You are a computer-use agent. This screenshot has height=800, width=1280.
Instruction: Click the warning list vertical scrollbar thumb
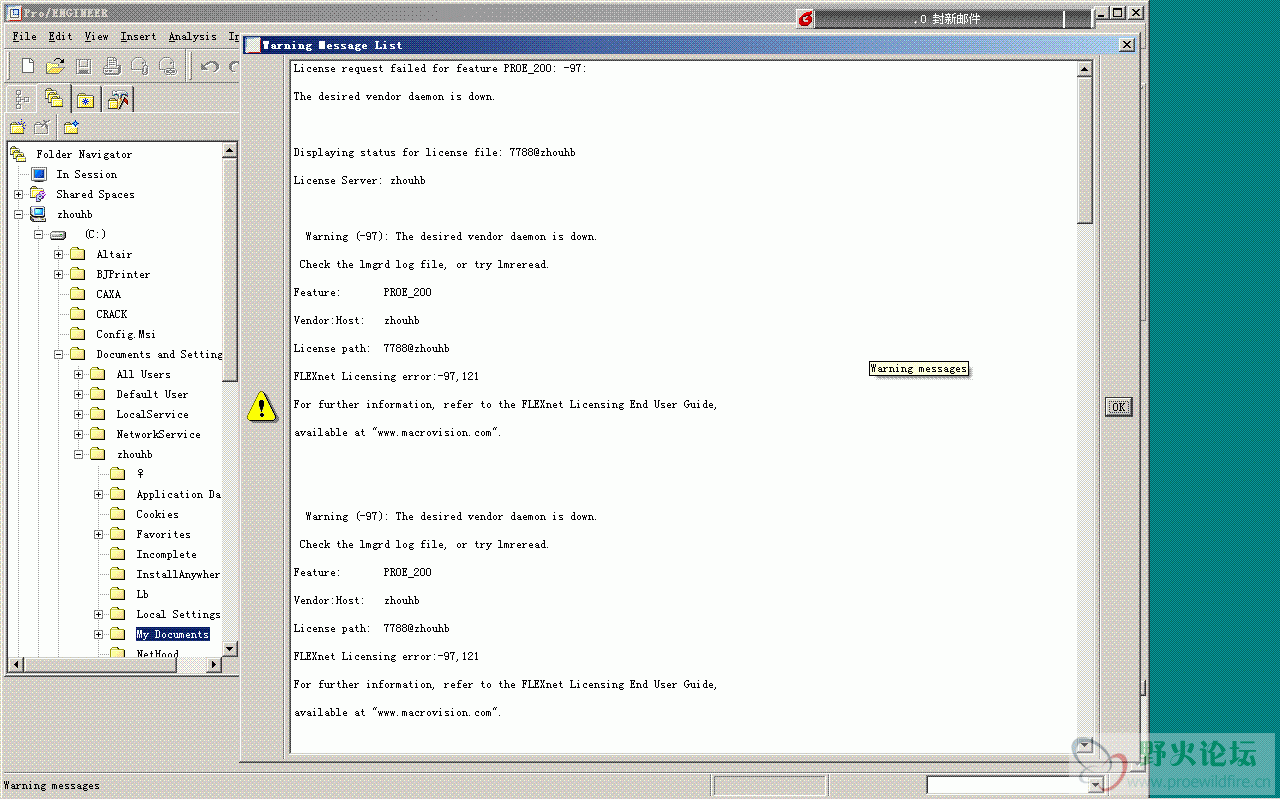(1085, 150)
